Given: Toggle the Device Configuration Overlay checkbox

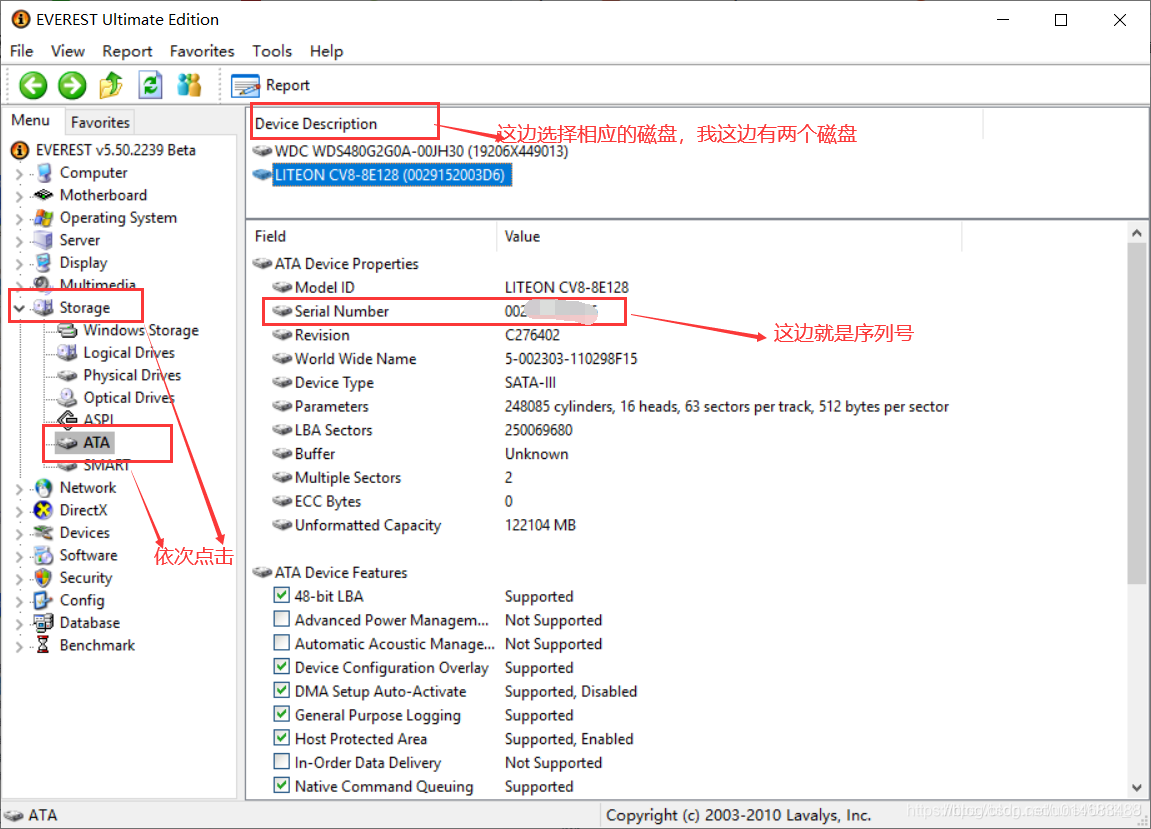Looking at the screenshot, I should tap(281, 666).
